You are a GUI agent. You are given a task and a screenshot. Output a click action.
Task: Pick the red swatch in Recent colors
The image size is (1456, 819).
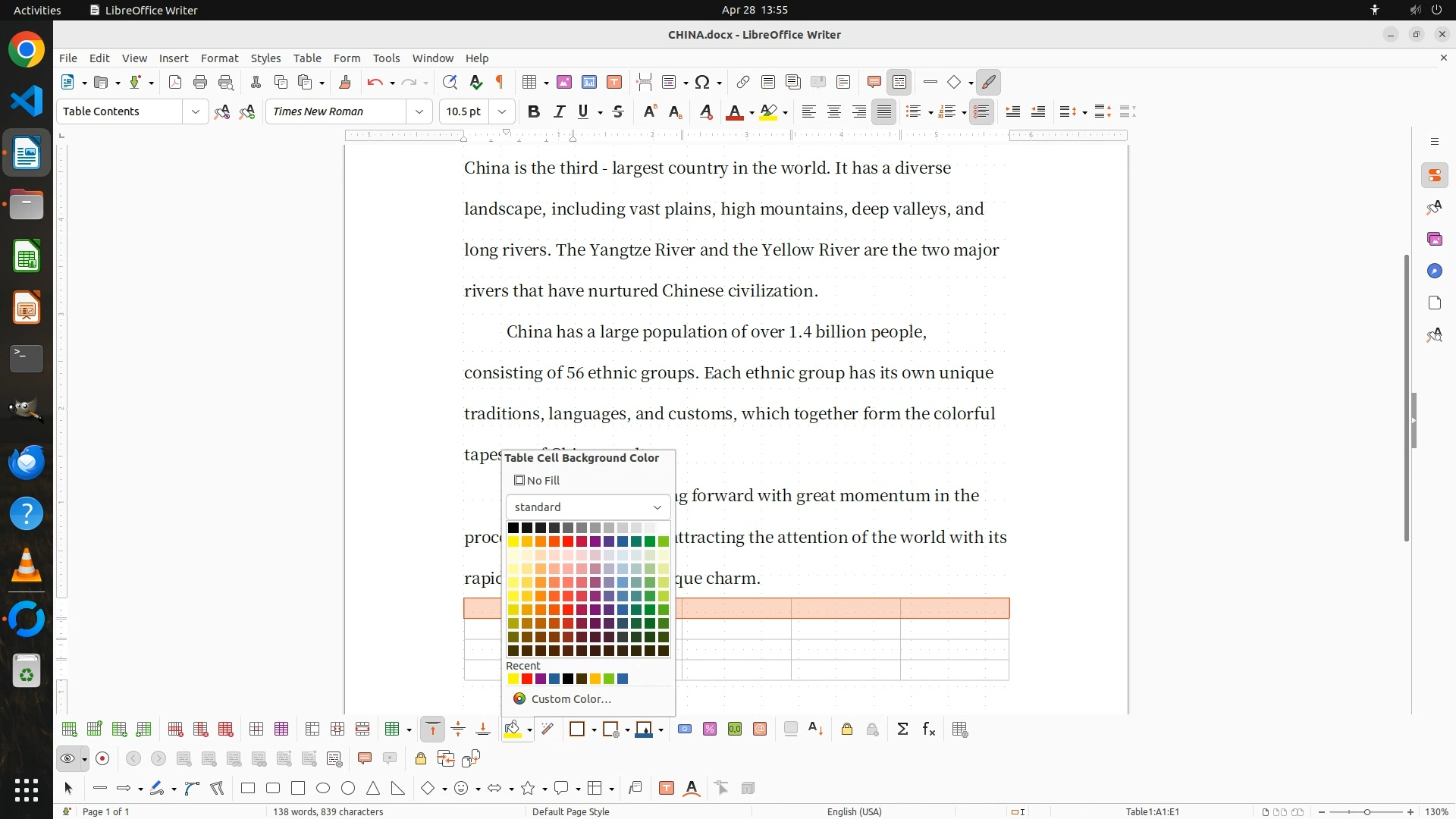point(527,679)
